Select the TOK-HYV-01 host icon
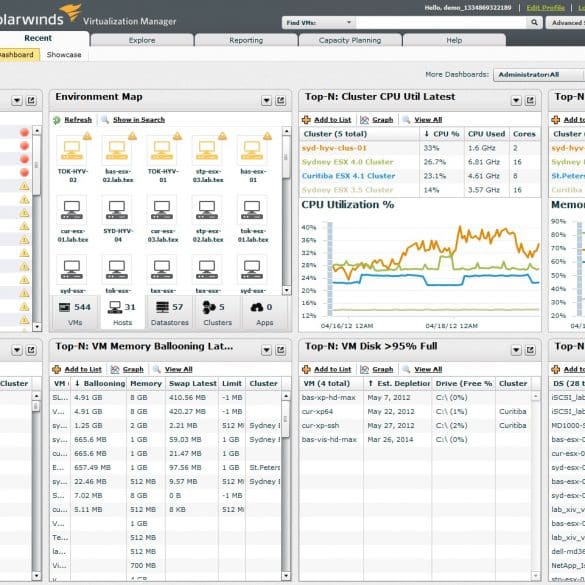 coord(163,150)
